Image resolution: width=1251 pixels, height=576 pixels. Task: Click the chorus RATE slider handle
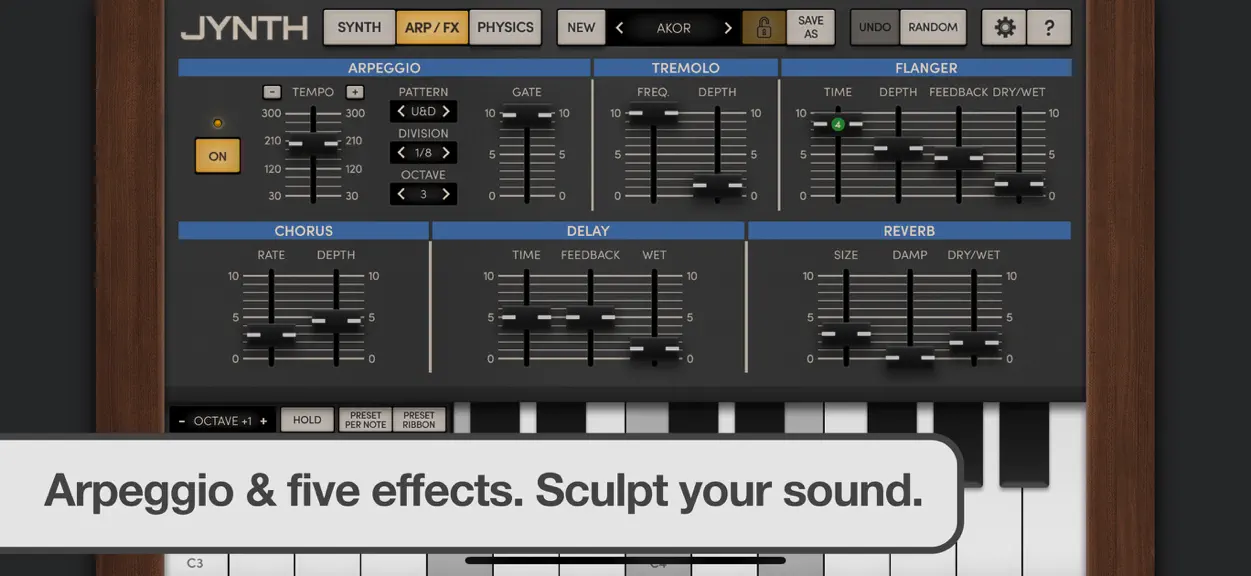pyautogui.click(x=271, y=335)
